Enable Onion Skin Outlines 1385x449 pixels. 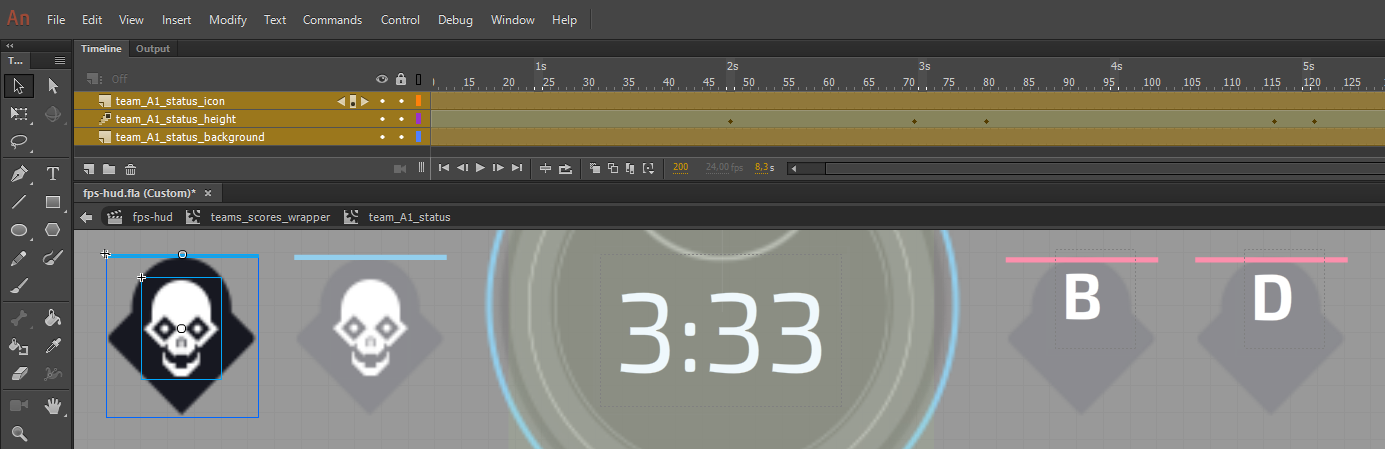(612, 168)
